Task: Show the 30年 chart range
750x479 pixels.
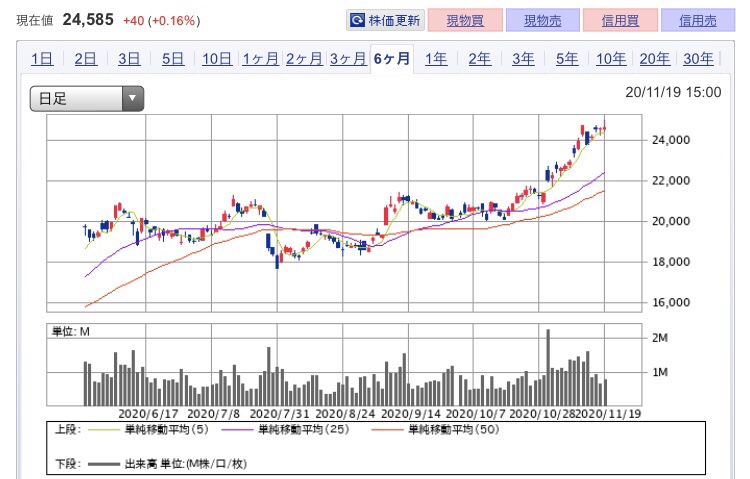Action: coord(698,59)
